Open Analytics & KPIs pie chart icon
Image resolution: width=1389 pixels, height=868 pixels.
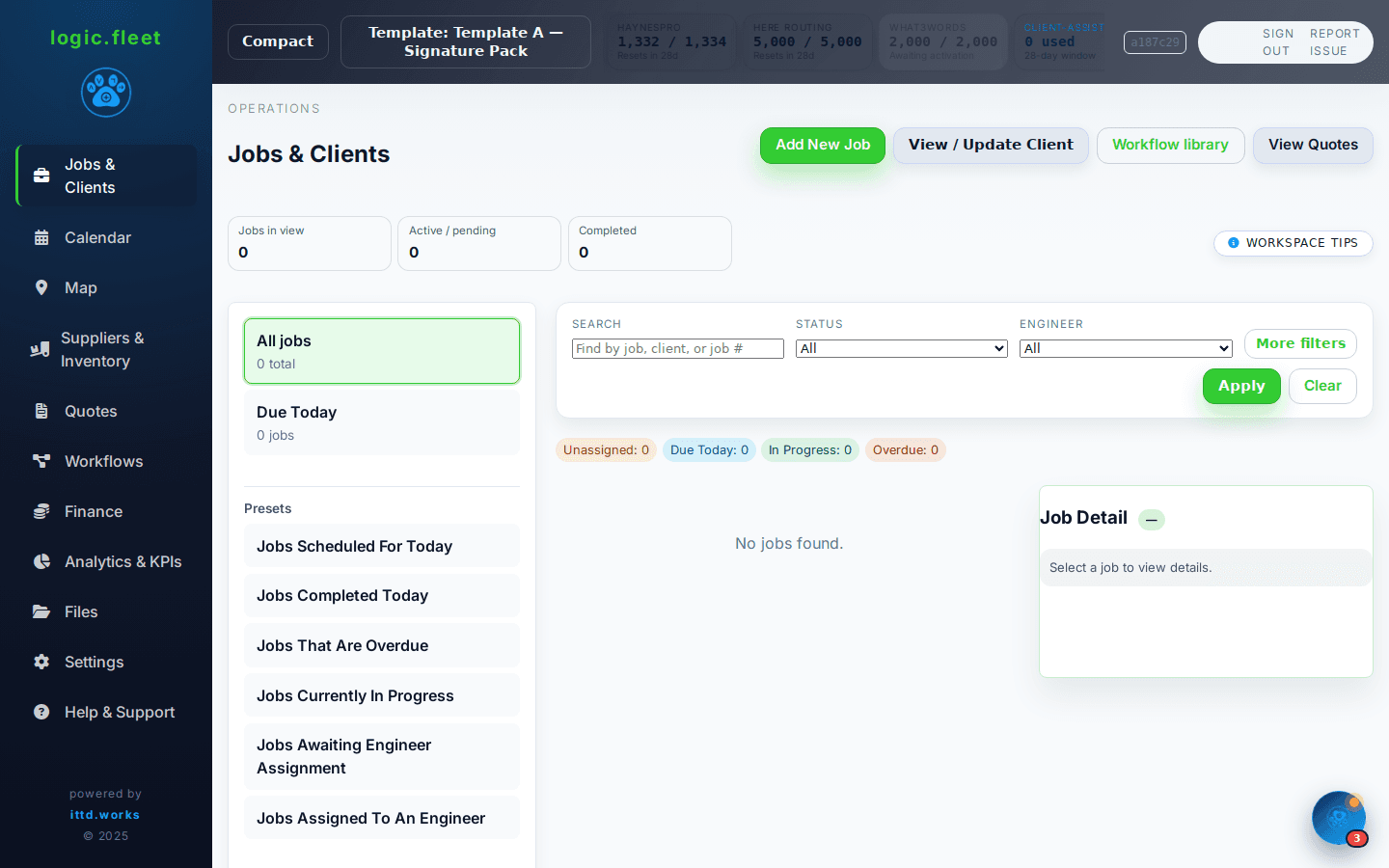(41, 561)
